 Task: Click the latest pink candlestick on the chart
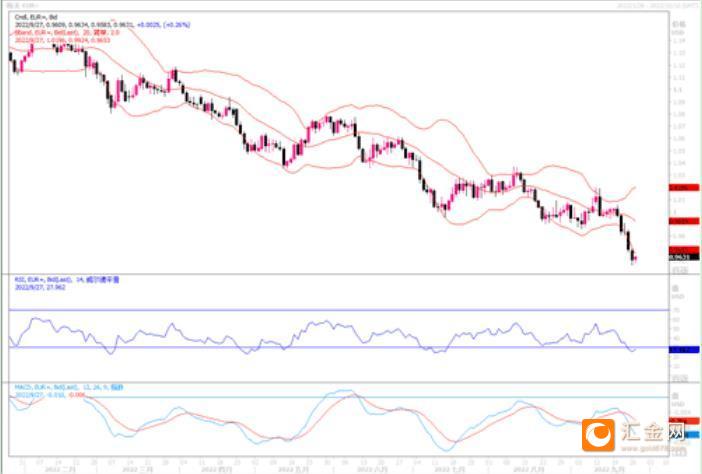click(635, 258)
